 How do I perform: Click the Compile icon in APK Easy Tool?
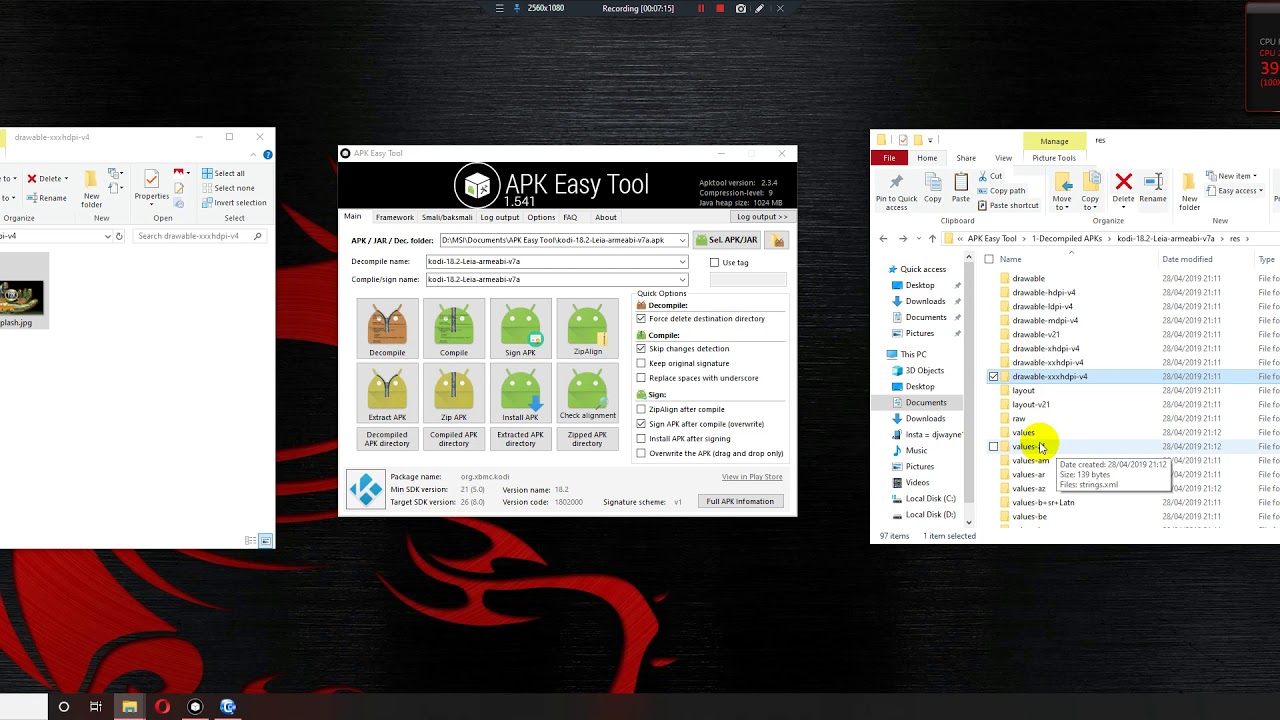tap(454, 328)
